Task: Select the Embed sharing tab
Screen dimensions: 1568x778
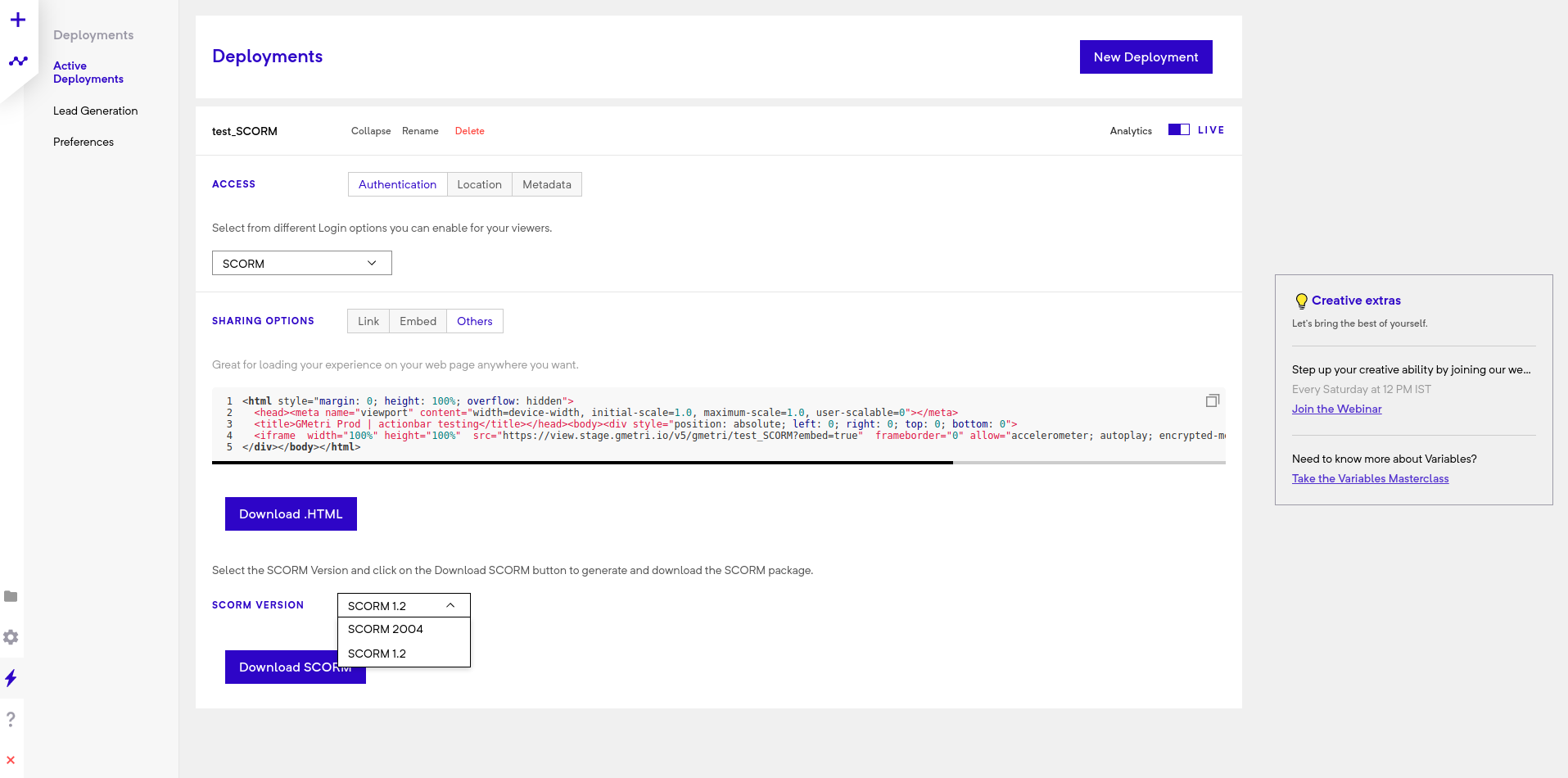Action: pyautogui.click(x=418, y=321)
